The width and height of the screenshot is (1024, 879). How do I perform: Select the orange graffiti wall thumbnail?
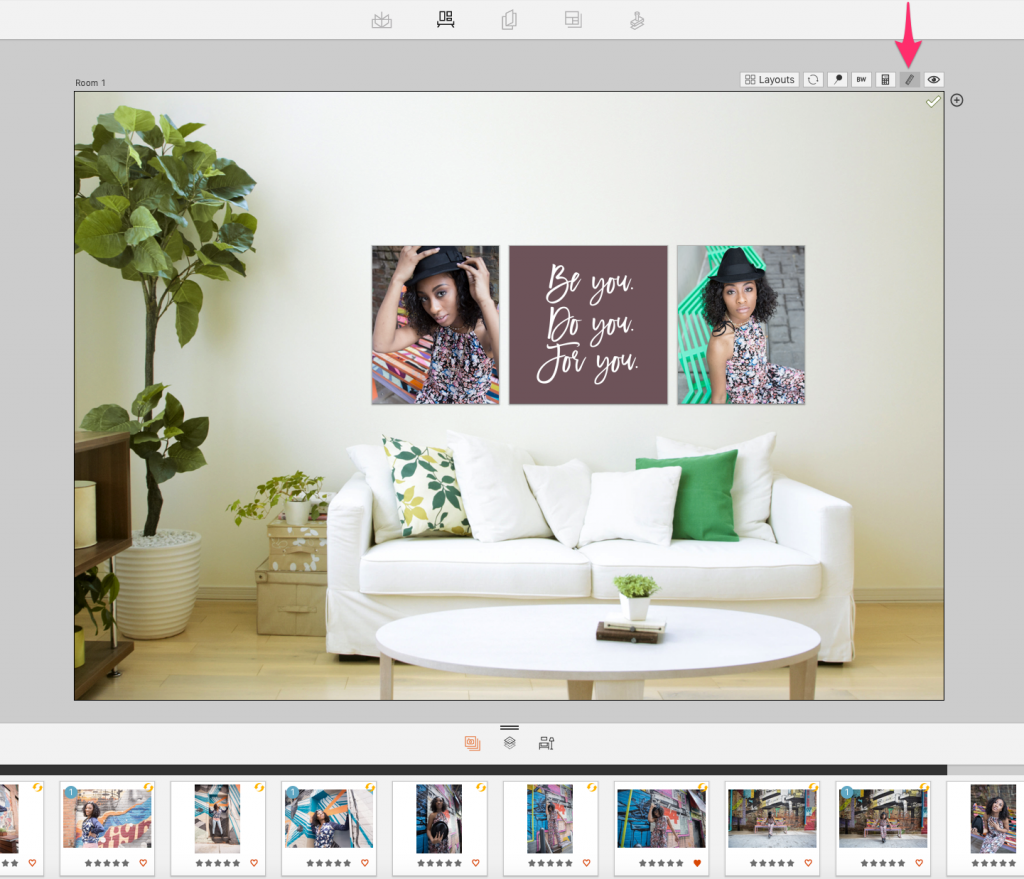coord(107,819)
